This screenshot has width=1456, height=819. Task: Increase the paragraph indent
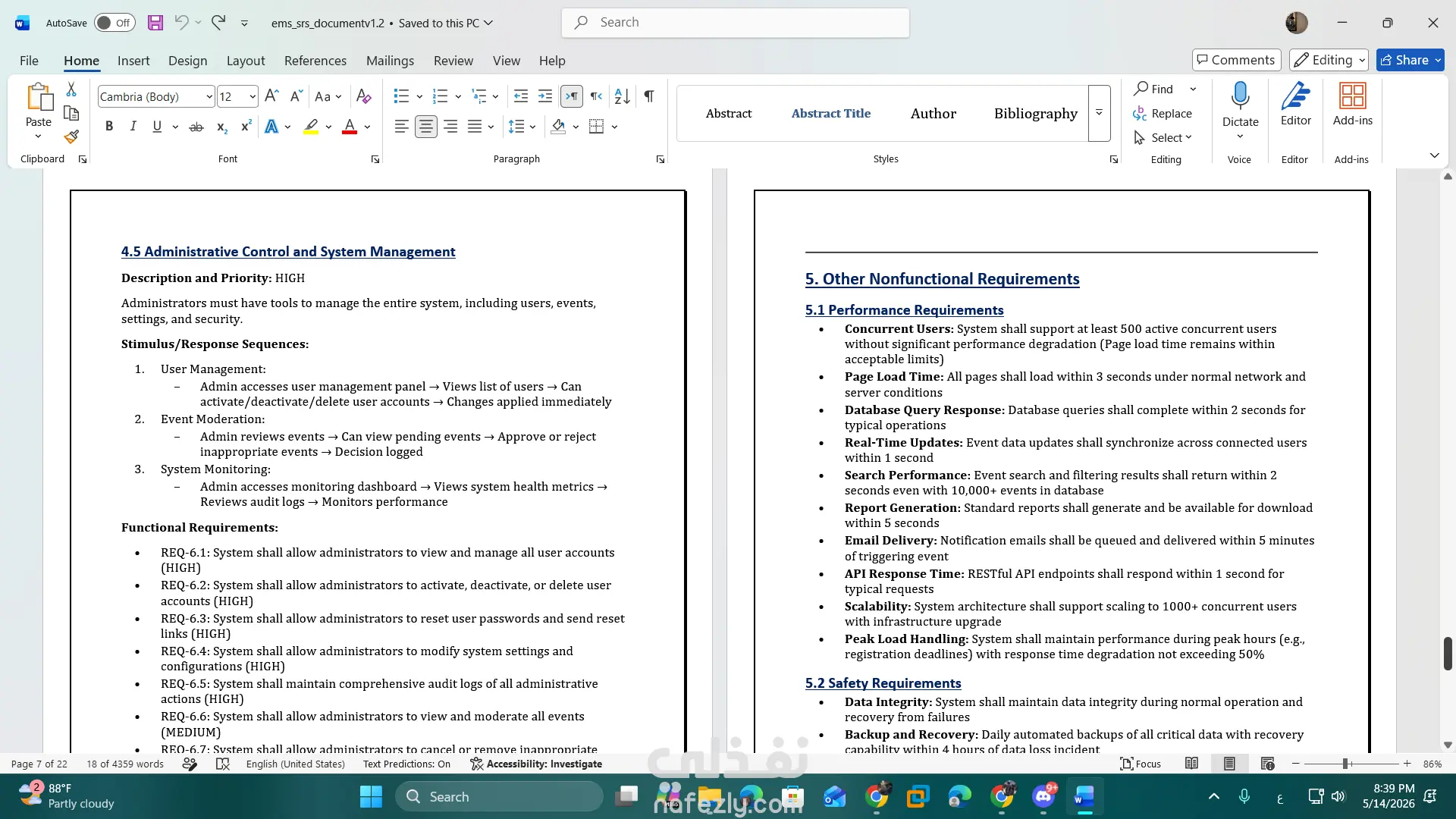[545, 96]
